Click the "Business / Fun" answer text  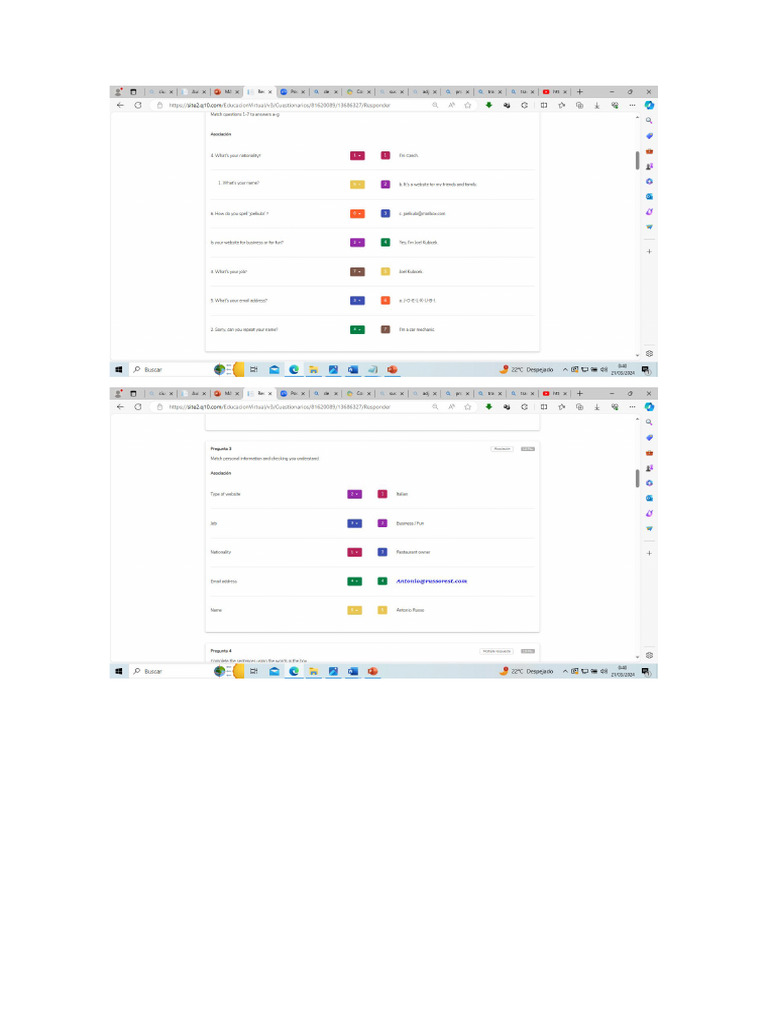tap(410, 524)
